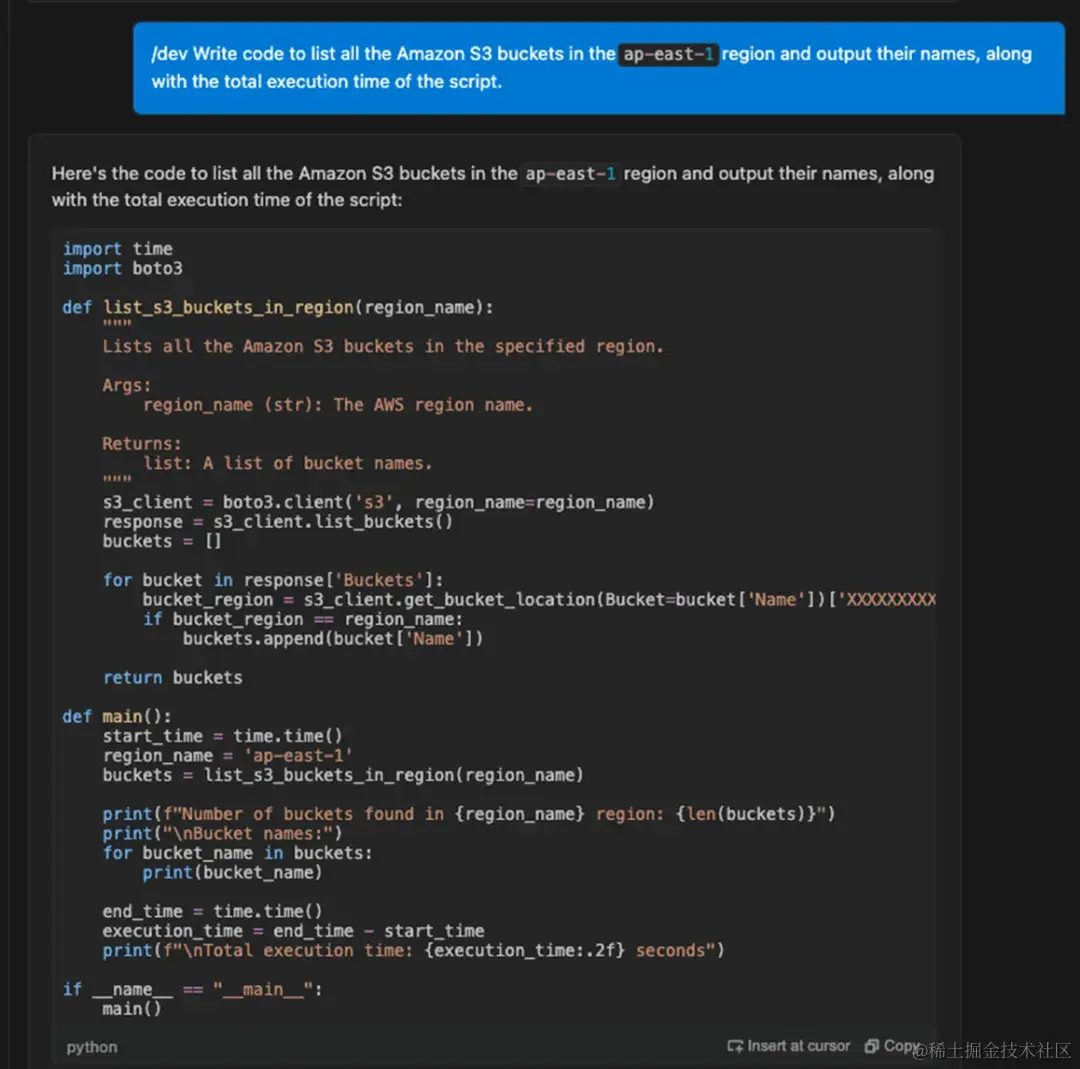The image size is (1080, 1069).
Task: Click the Copy button under the code block
Action: click(x=892, y=1046)
